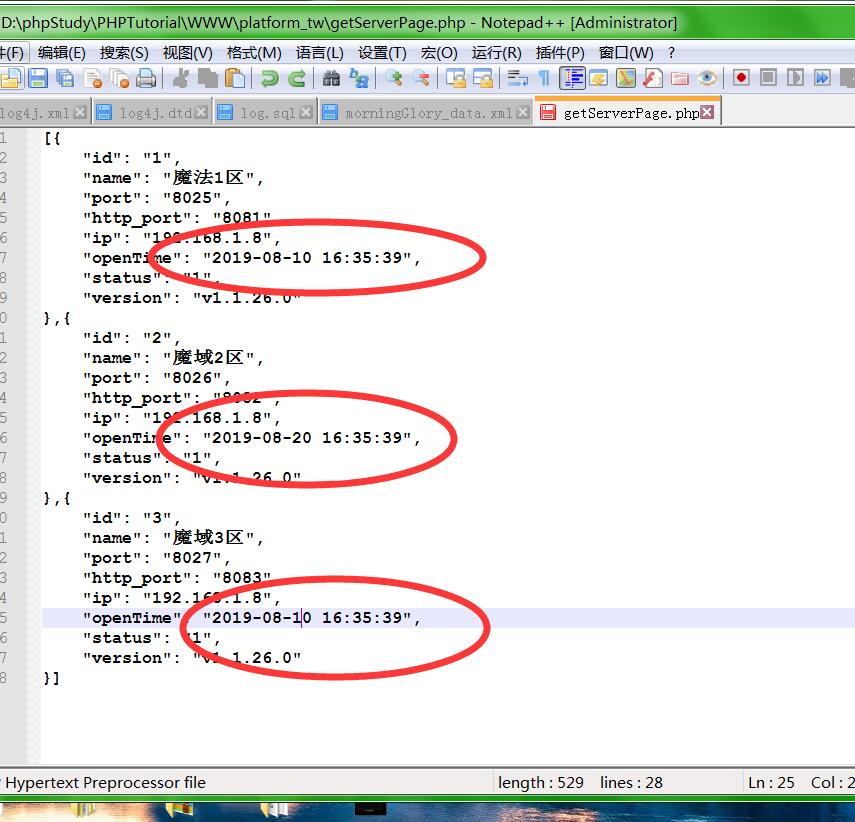Click the Paste clipboard icon
Viewport: 855px width, 822px height.
[x=236, y=78]
